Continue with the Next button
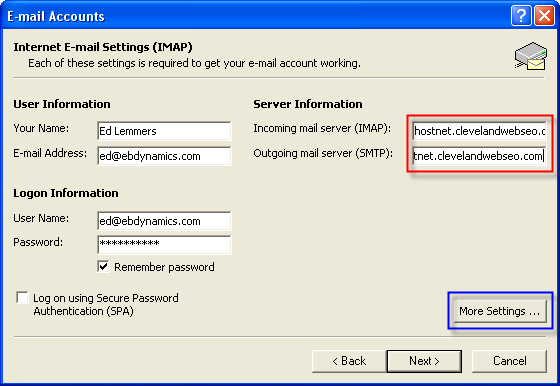560x386 pixels. pyautogui.click(x=424, y=361)
